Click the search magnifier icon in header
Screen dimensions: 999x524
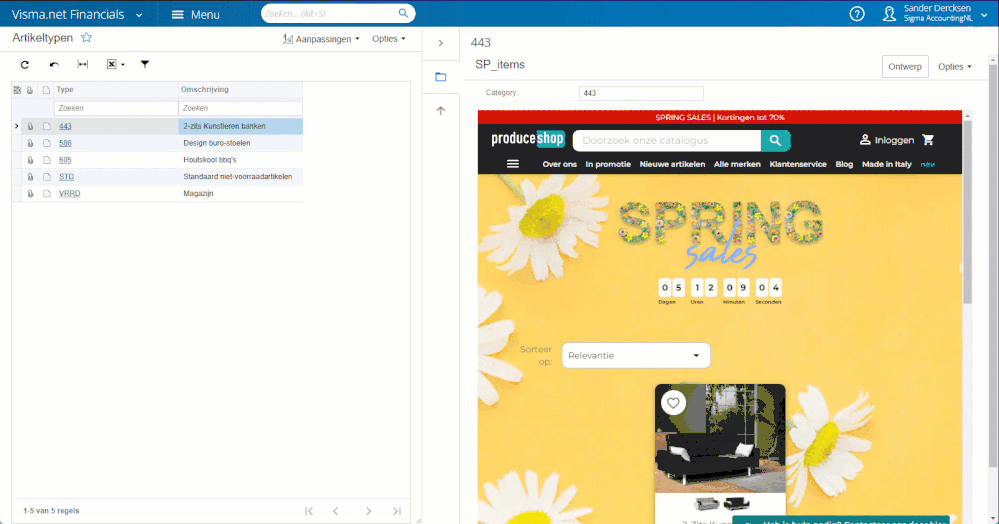click(x=403, y=13)
